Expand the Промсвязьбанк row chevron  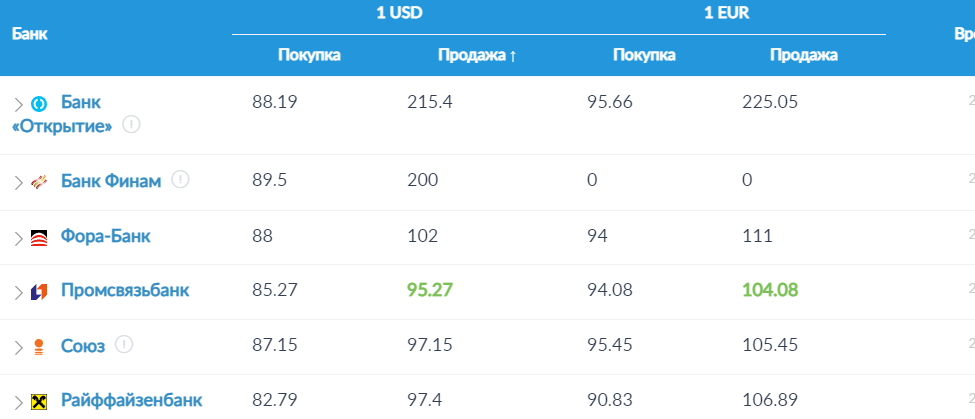coord(17,292)
